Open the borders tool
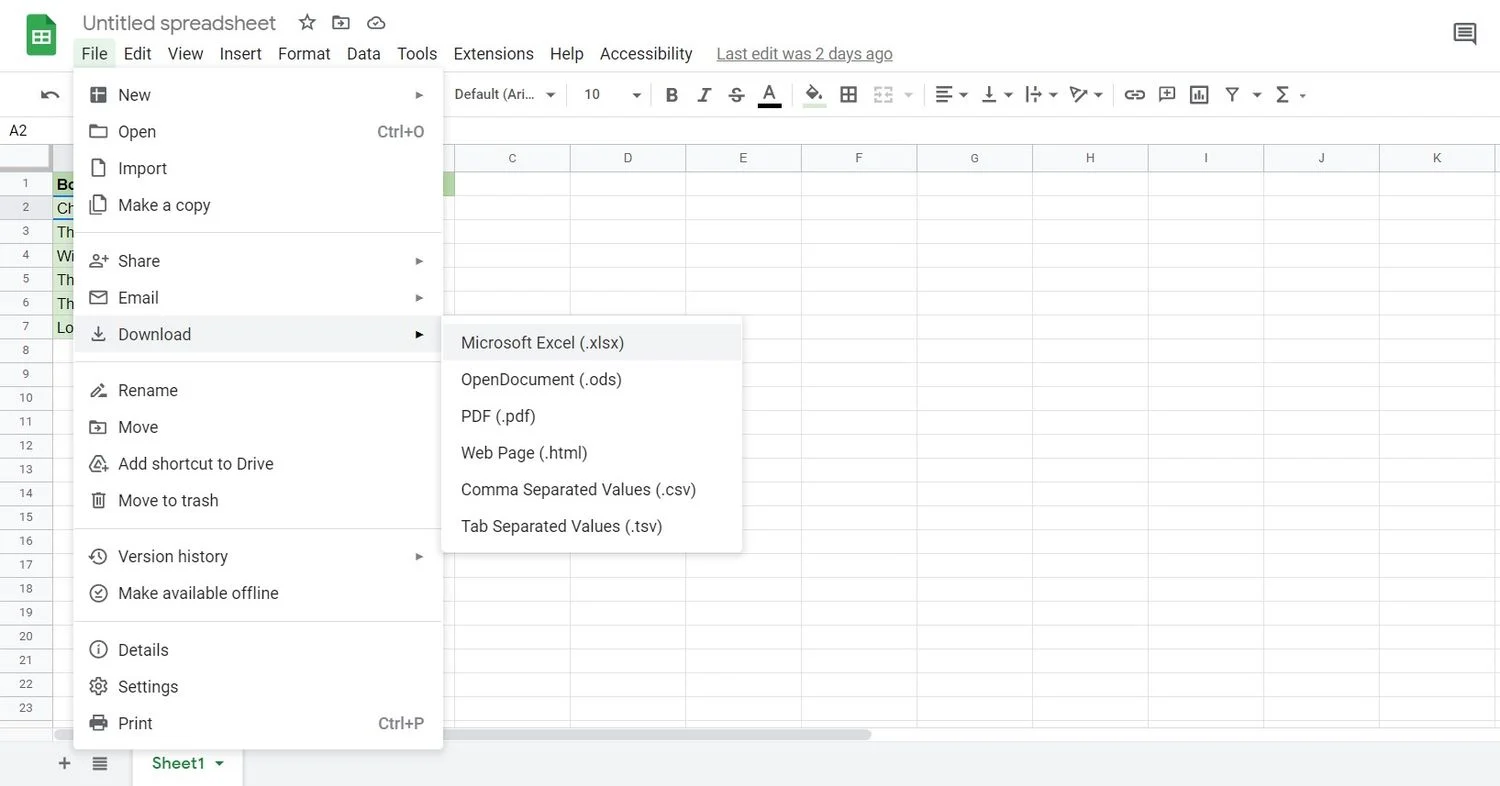This screenshot has height=786, width=1500. [x=848, y=95]
